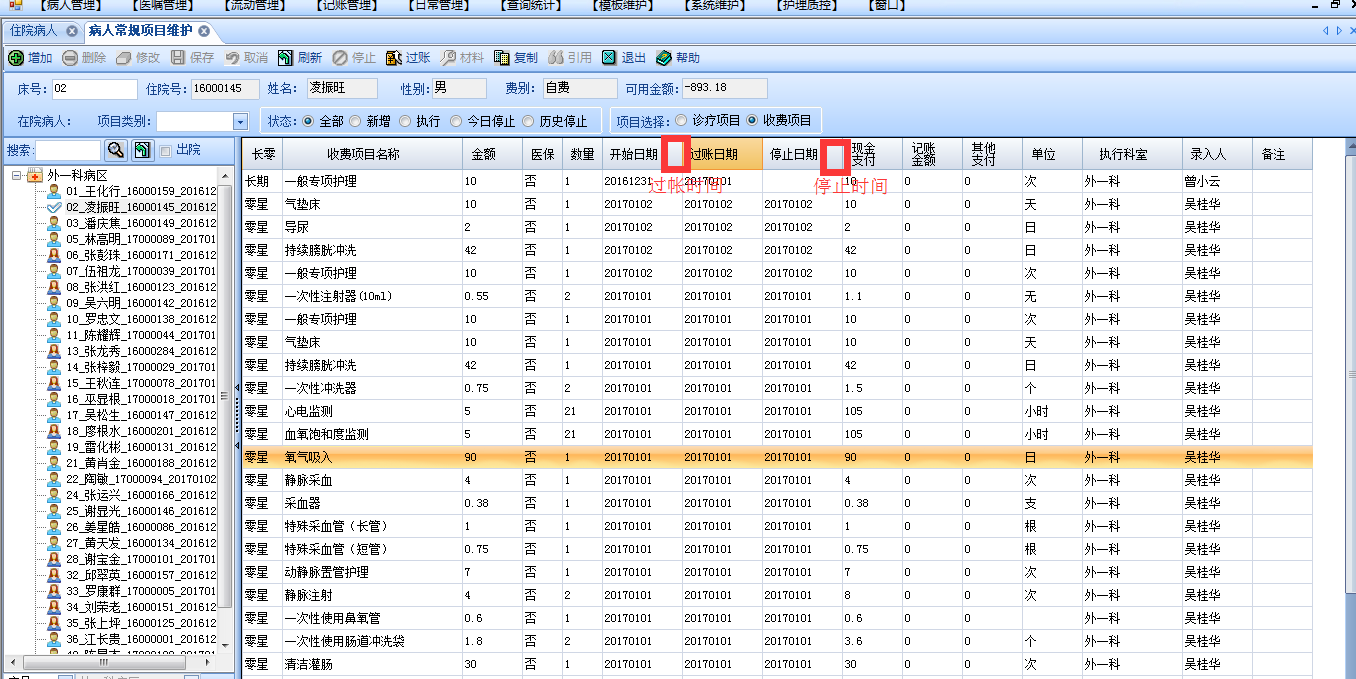Open the 记账管理 menu

pos(346,5)
